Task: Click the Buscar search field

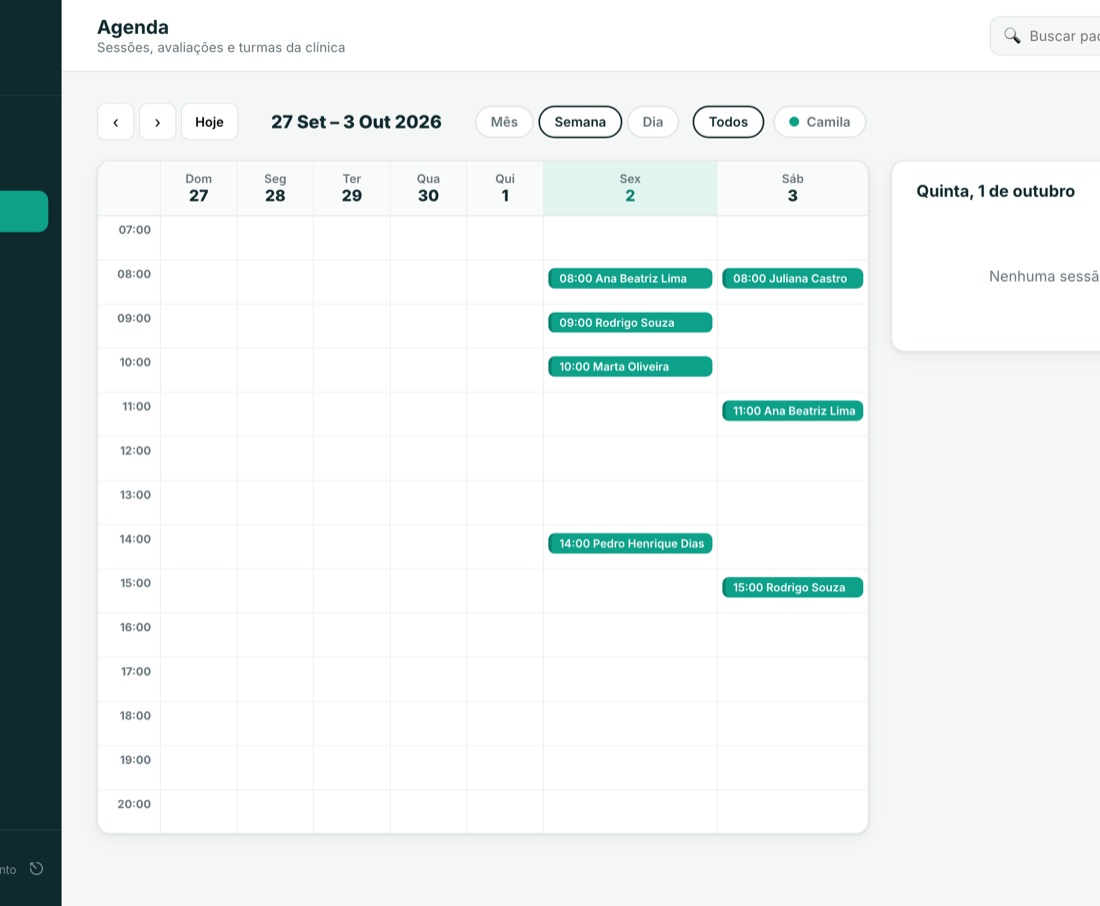Action: pos(1045,36)
